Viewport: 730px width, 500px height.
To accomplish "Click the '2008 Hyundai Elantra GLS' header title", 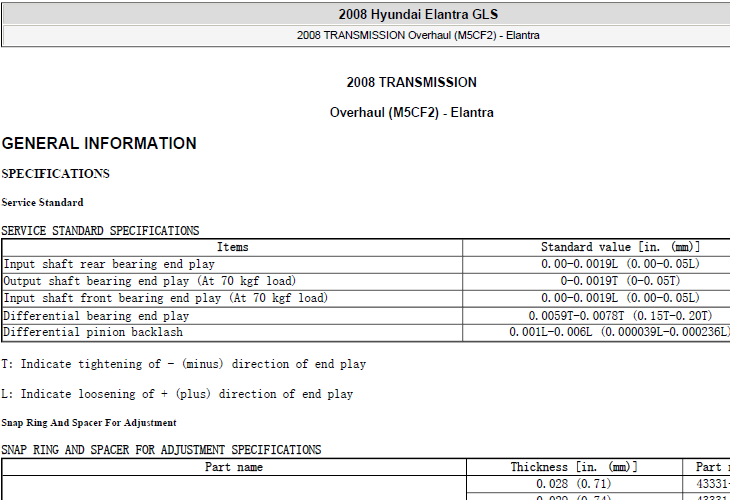I will [418, 14].
